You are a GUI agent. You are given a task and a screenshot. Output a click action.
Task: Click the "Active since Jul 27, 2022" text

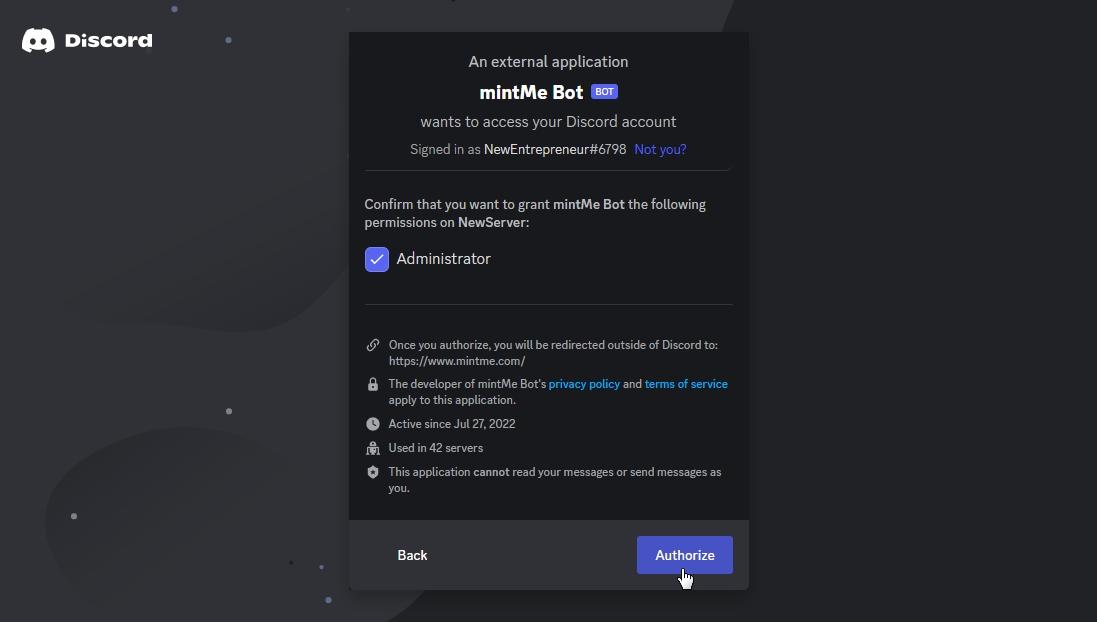[x=452, y=424]
